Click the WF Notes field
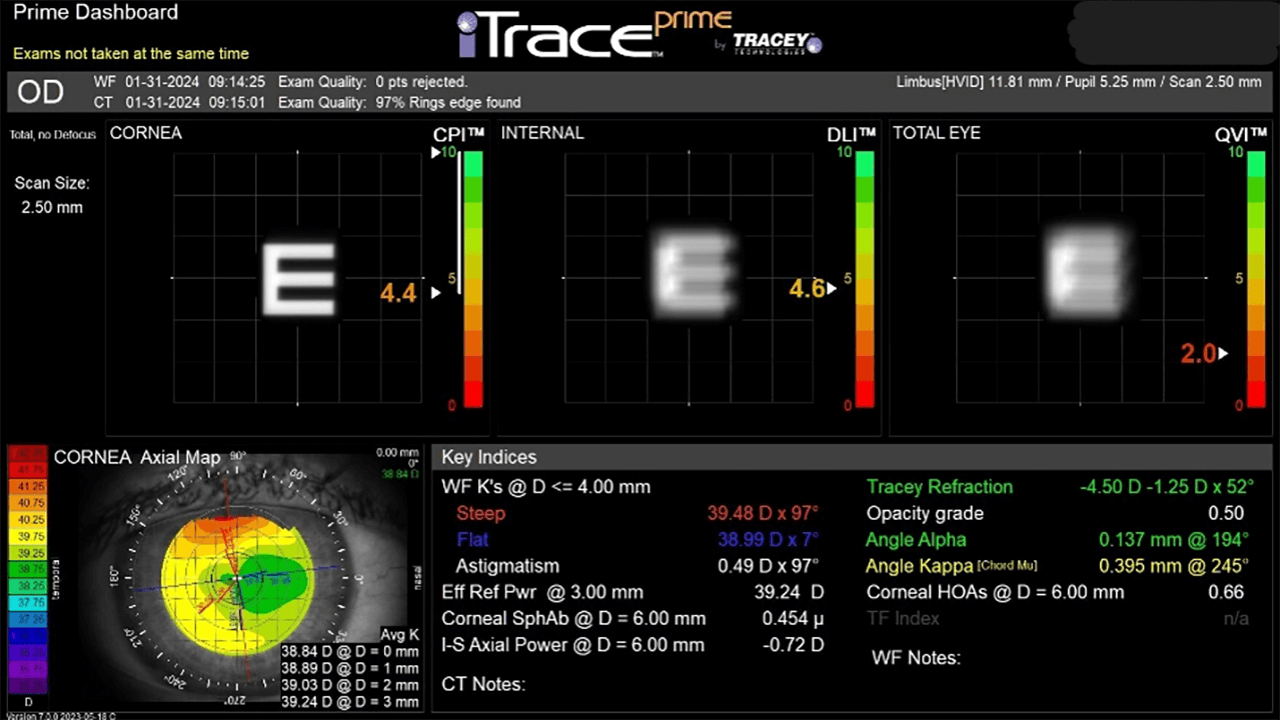The image size is (1280, 720). 916,658
